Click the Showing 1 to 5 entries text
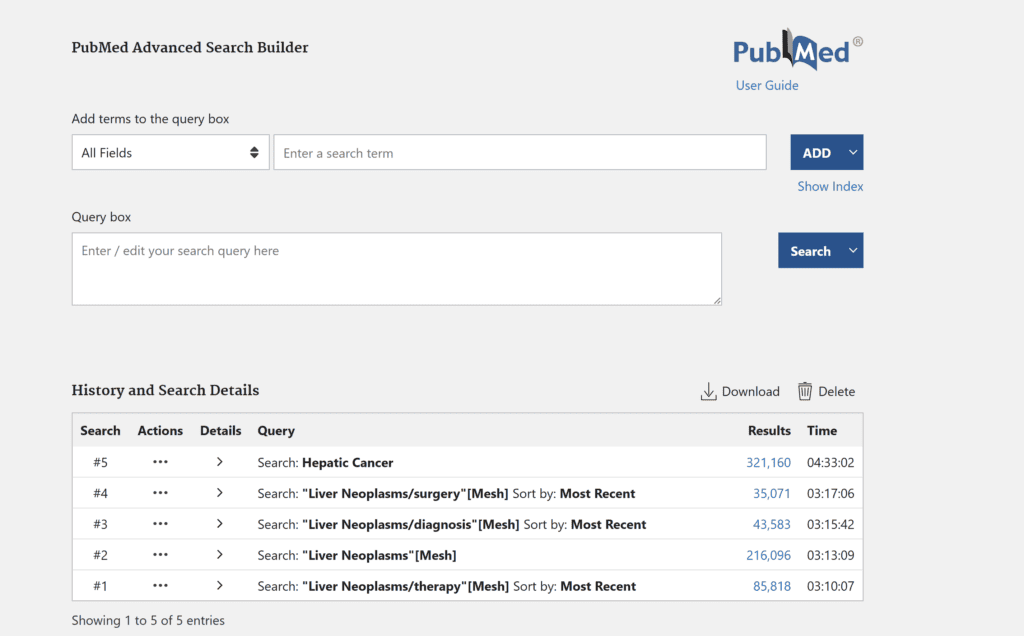Viewport: 1024px width, 636px height. point(148,620)
